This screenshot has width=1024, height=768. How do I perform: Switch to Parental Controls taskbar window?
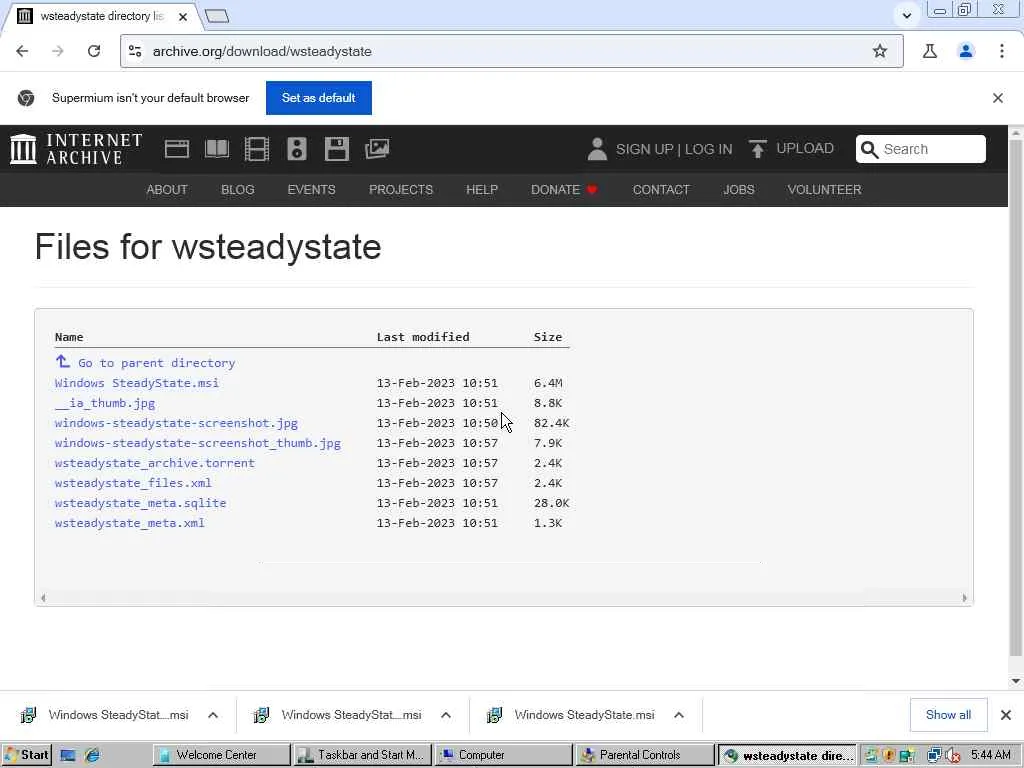coord(645,755)
